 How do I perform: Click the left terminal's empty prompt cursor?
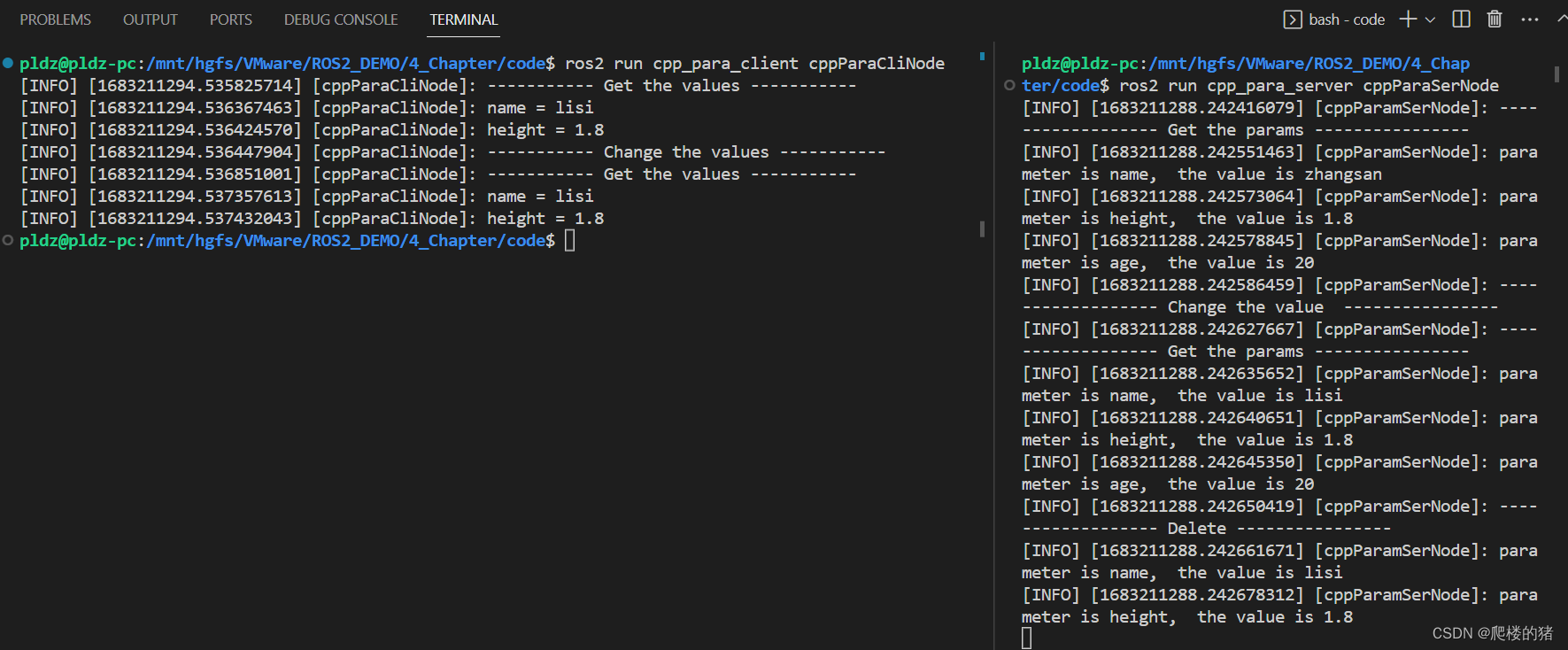[570, 240]
